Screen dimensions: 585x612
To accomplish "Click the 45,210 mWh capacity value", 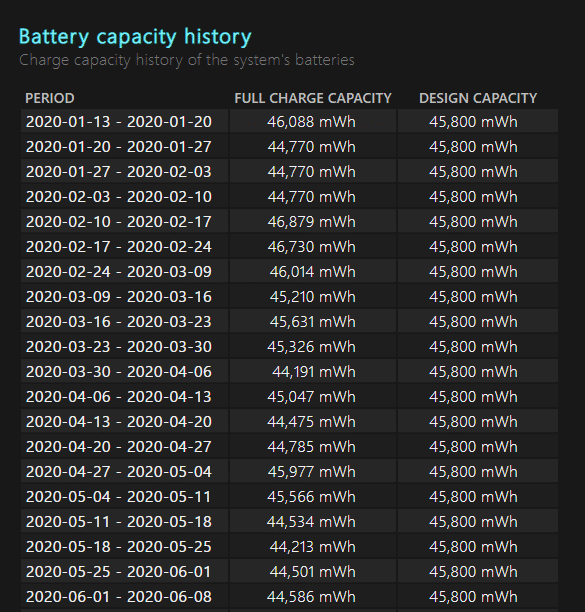I will click(312, 297).
